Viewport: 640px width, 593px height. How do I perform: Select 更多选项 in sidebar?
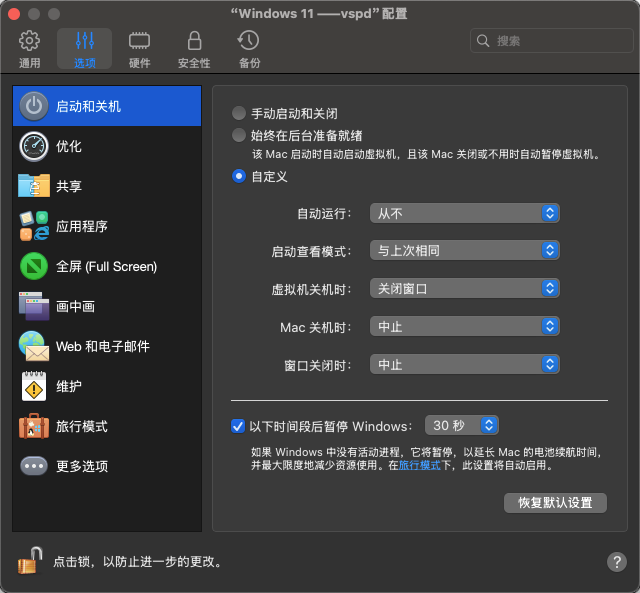107,466
